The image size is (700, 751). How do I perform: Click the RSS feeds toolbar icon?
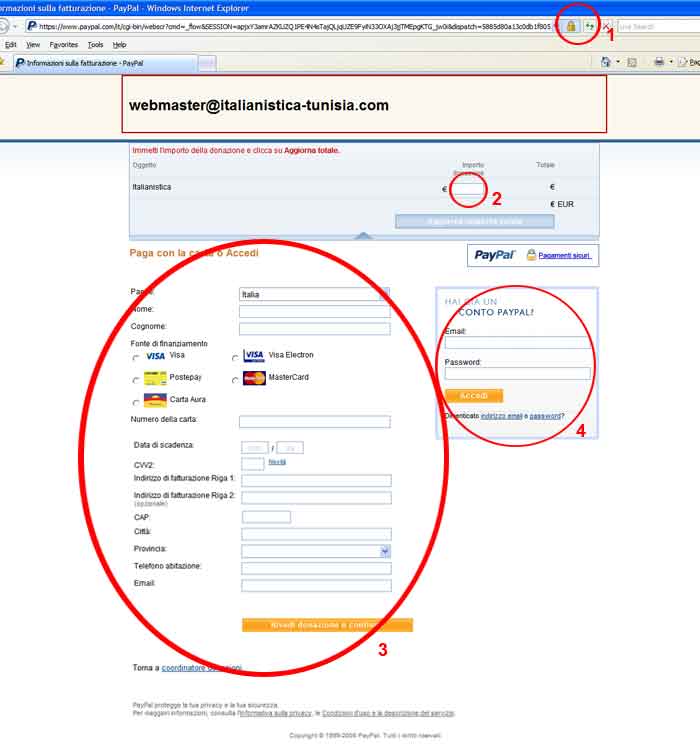click(x=632, y=62)
